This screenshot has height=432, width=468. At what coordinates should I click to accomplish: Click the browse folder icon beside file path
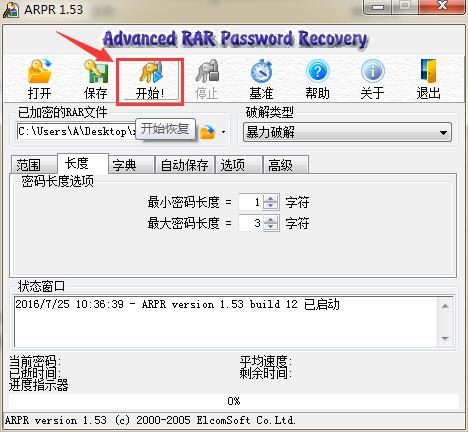coord(208,132)
